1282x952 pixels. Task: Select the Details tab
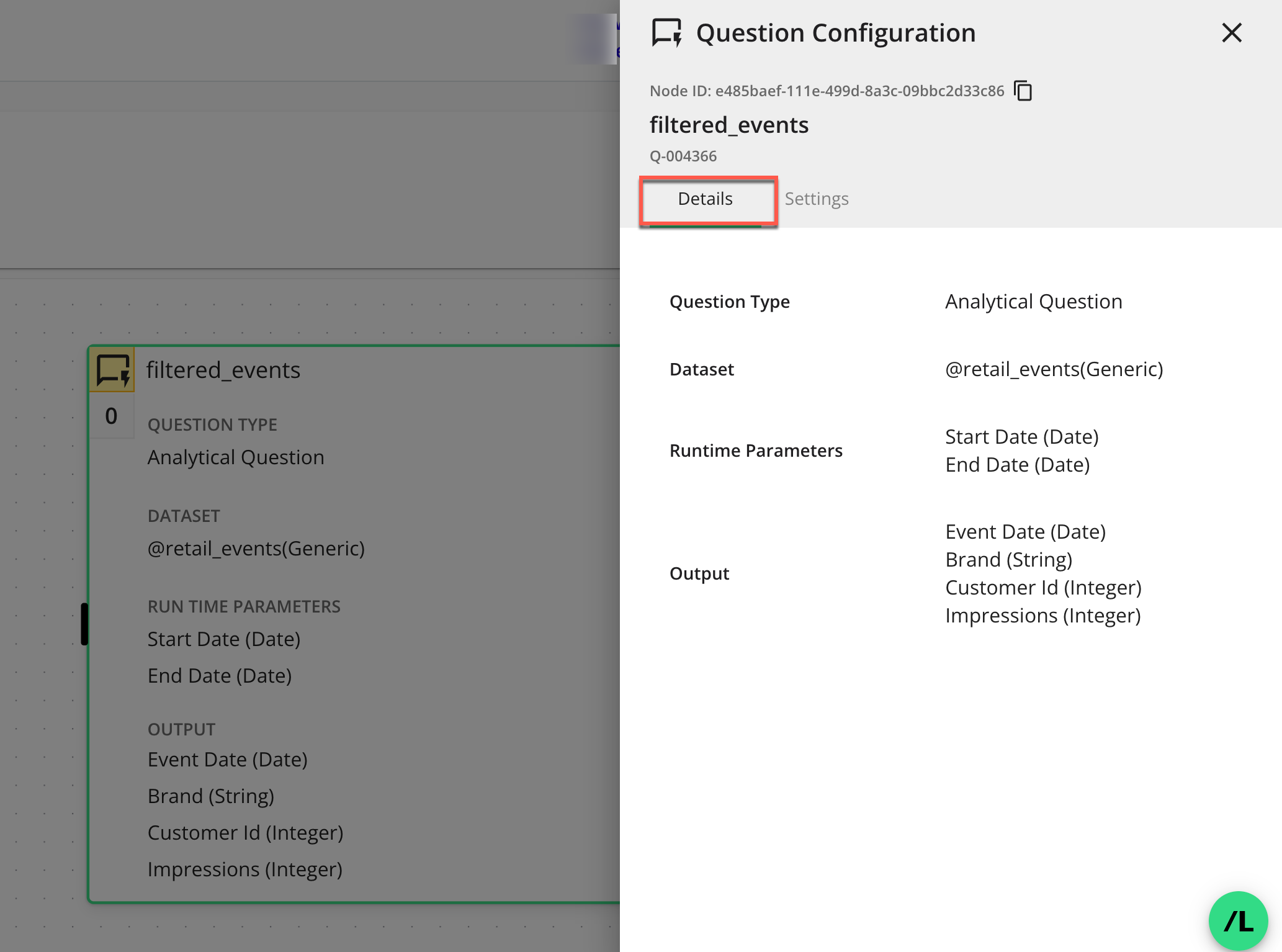coord(706,199)
